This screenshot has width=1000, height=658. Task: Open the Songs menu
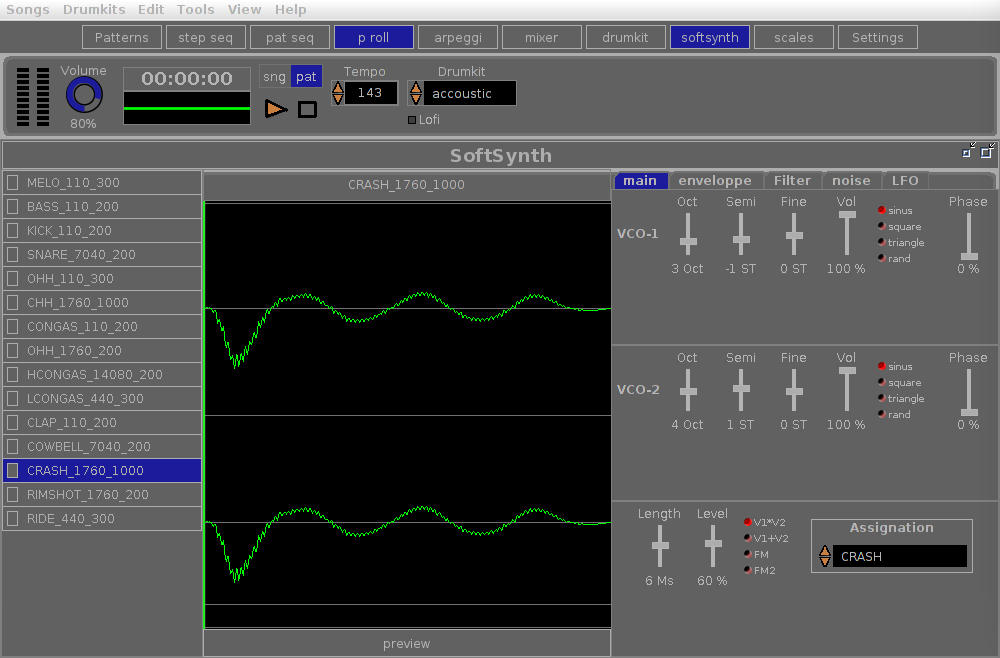click(27, 10)
